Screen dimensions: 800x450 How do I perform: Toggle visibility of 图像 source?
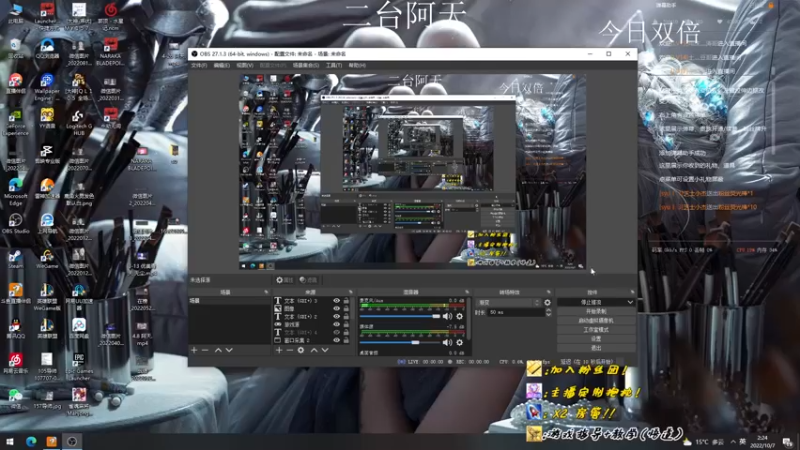point(336,309)
